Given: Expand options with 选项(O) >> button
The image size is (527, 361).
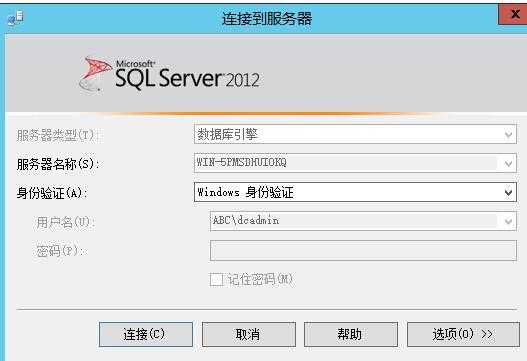Looking at the screenshot, I should pyautogui.click(x=463, y=334).
